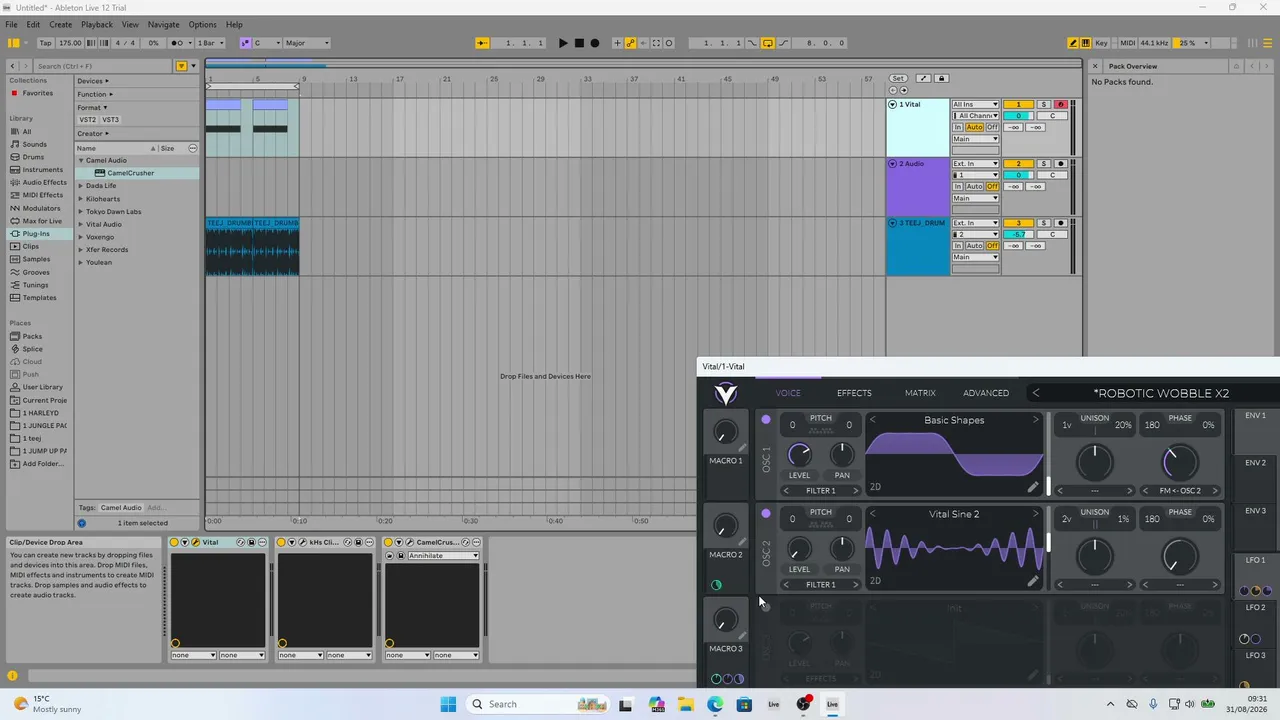Open Audio Effects in the library
This screenshot has height=720, width=1280.
coord(44,182)
